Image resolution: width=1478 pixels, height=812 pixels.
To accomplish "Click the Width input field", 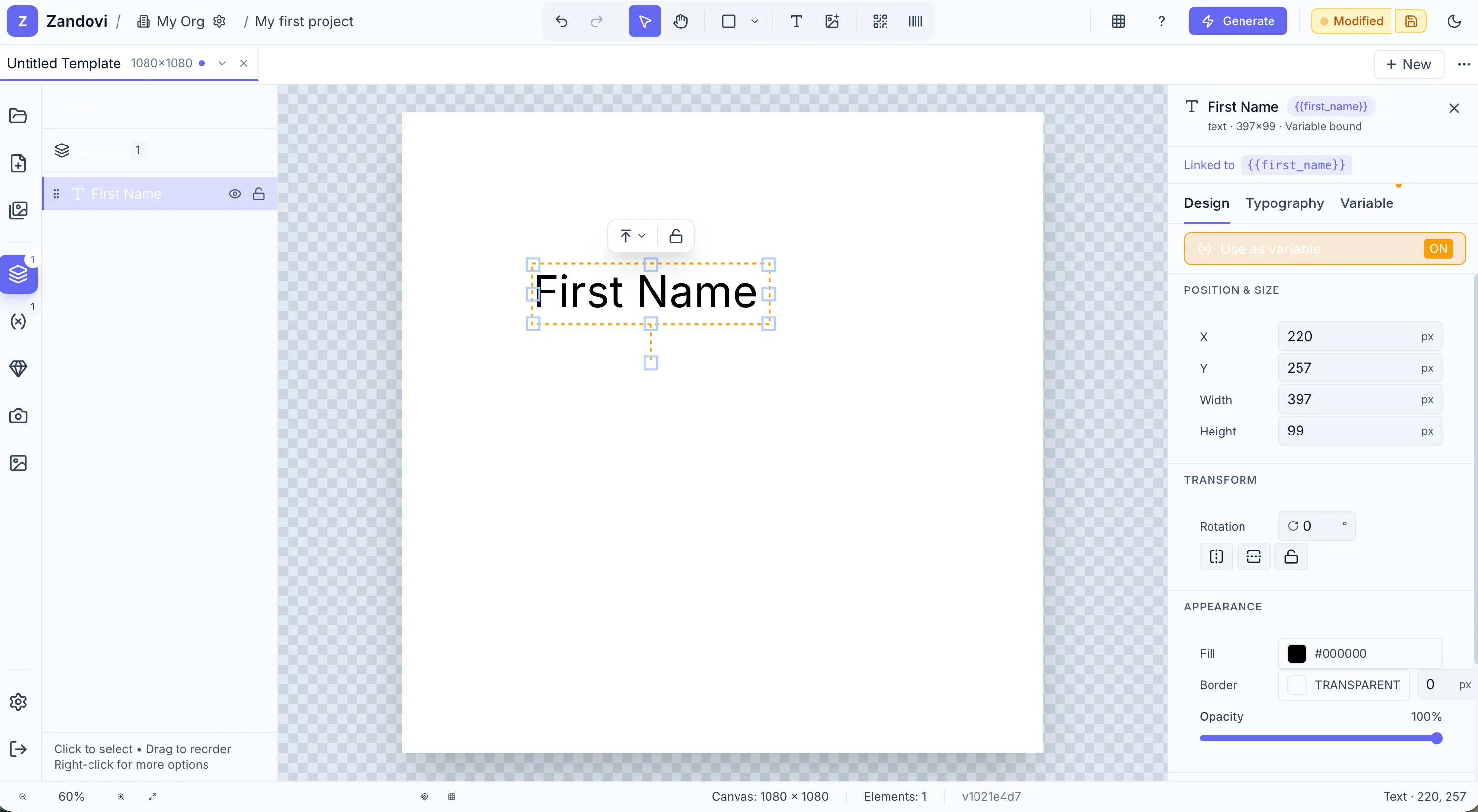I will (1360, 399).
